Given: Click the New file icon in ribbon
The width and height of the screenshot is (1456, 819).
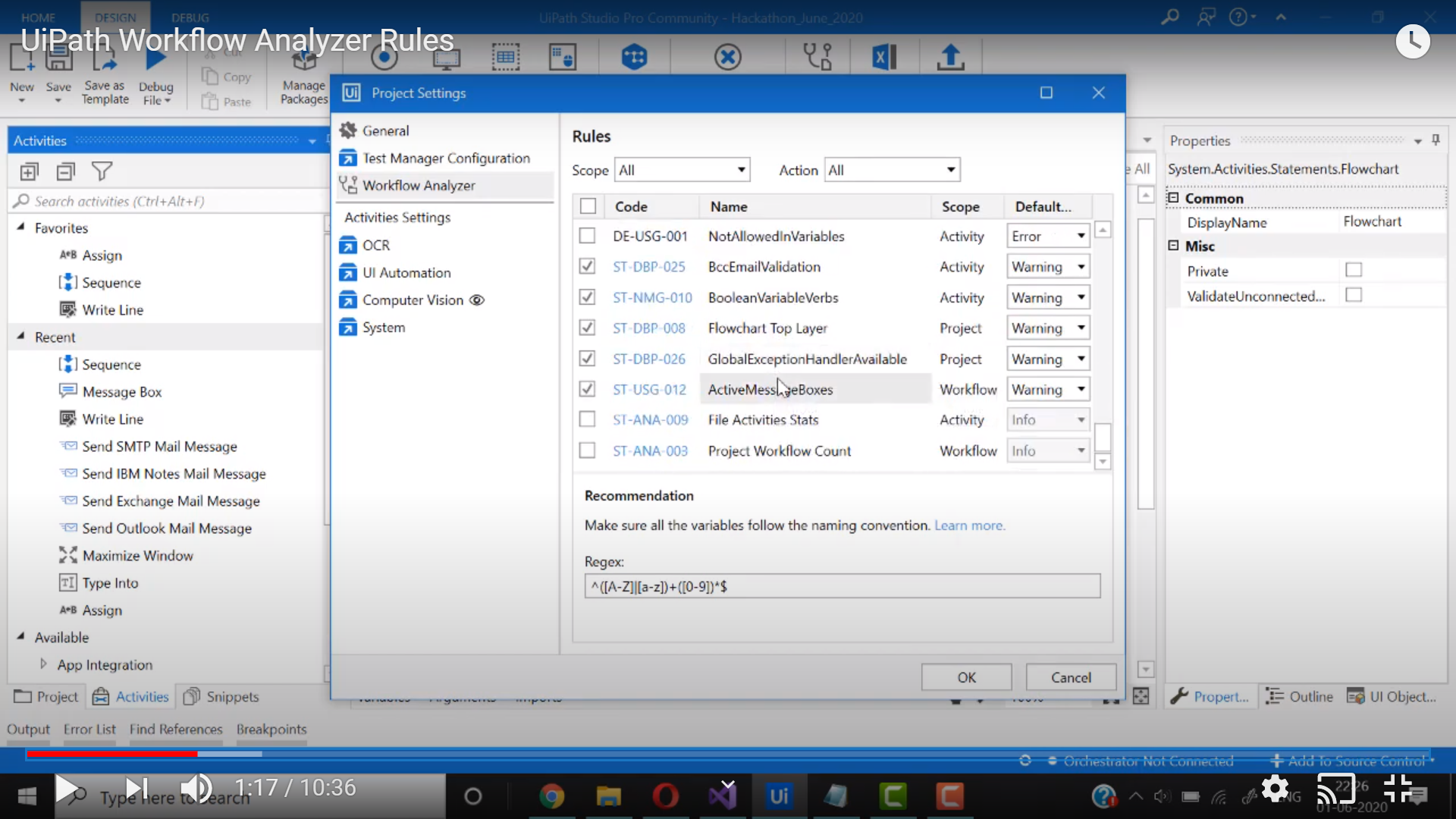Looking at the screenshot, I should point(21,58).
